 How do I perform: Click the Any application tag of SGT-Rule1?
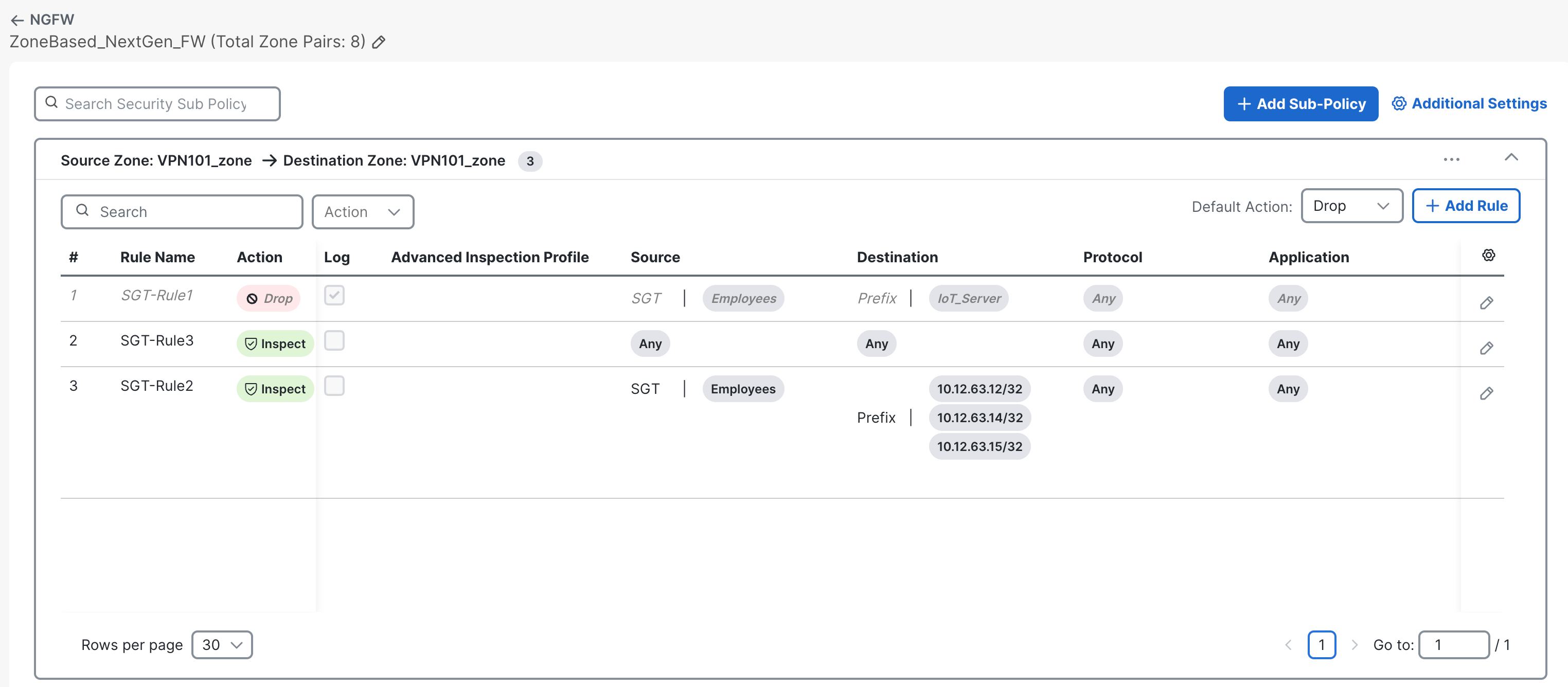[1289, 298]
